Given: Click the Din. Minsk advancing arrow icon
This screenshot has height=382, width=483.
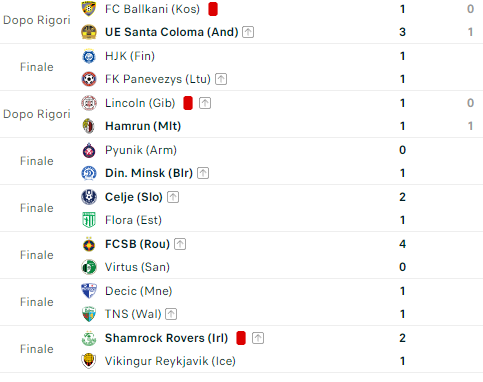Looking at the screenshot, I should (x=203, y=173).
